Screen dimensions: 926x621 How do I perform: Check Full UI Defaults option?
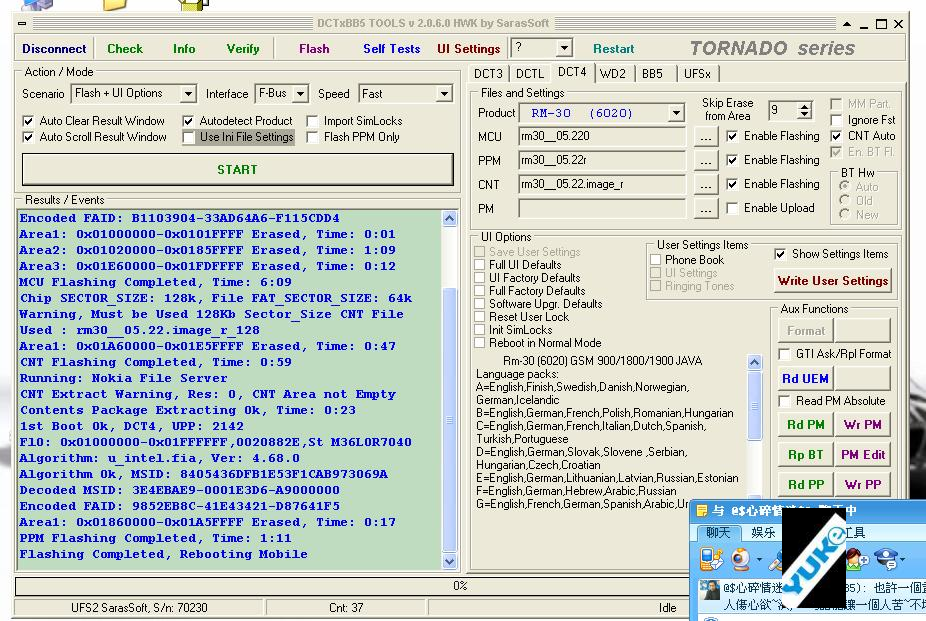pos(480,264)
